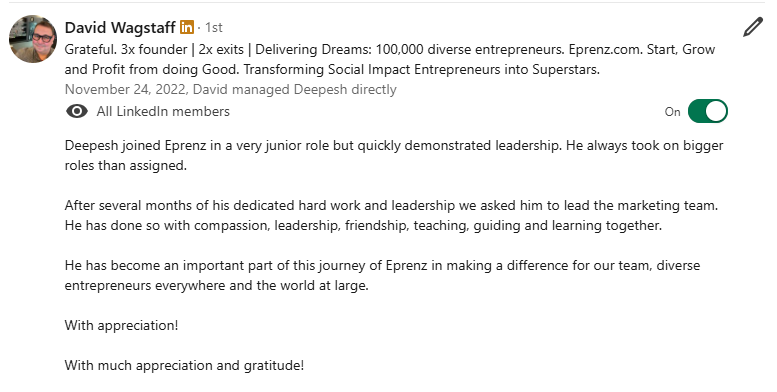Image resolution: width=777 pixels, height=392 pixels.
Task: Select the "All LinkedIn members" visibility text
Action: (163, 112)
